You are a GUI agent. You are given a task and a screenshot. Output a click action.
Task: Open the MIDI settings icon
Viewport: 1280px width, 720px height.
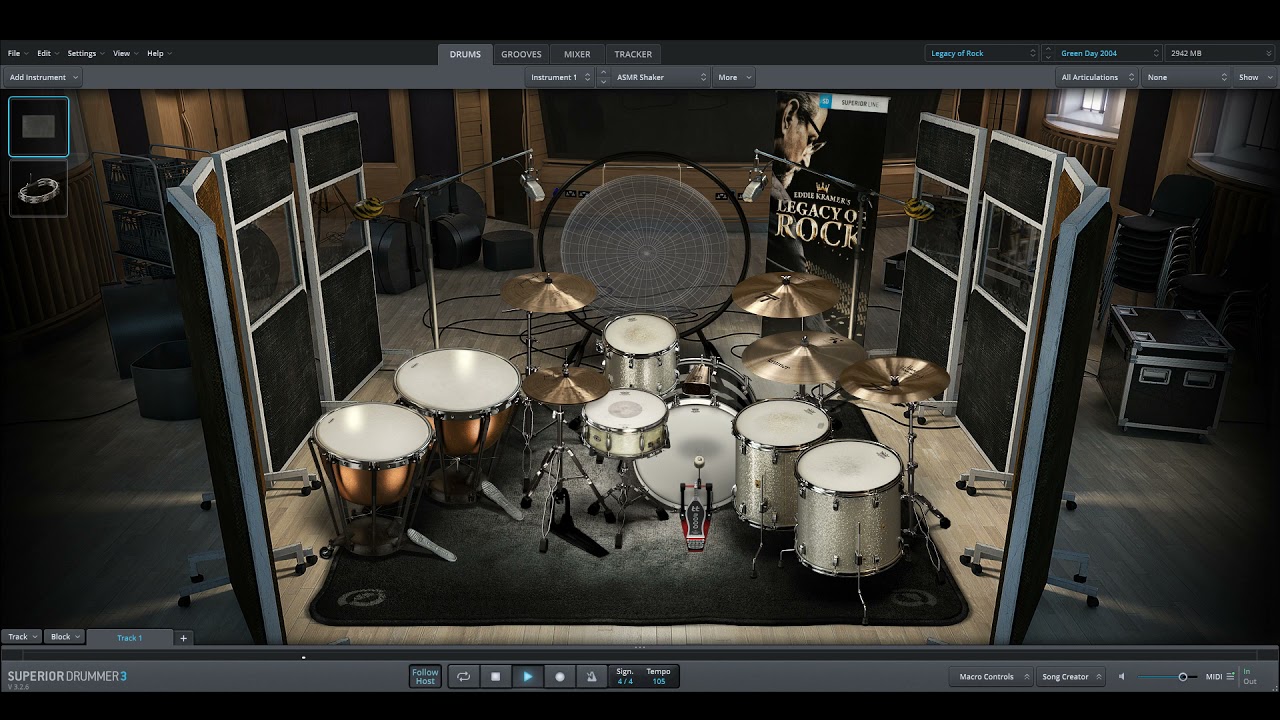coord(1230,677)
